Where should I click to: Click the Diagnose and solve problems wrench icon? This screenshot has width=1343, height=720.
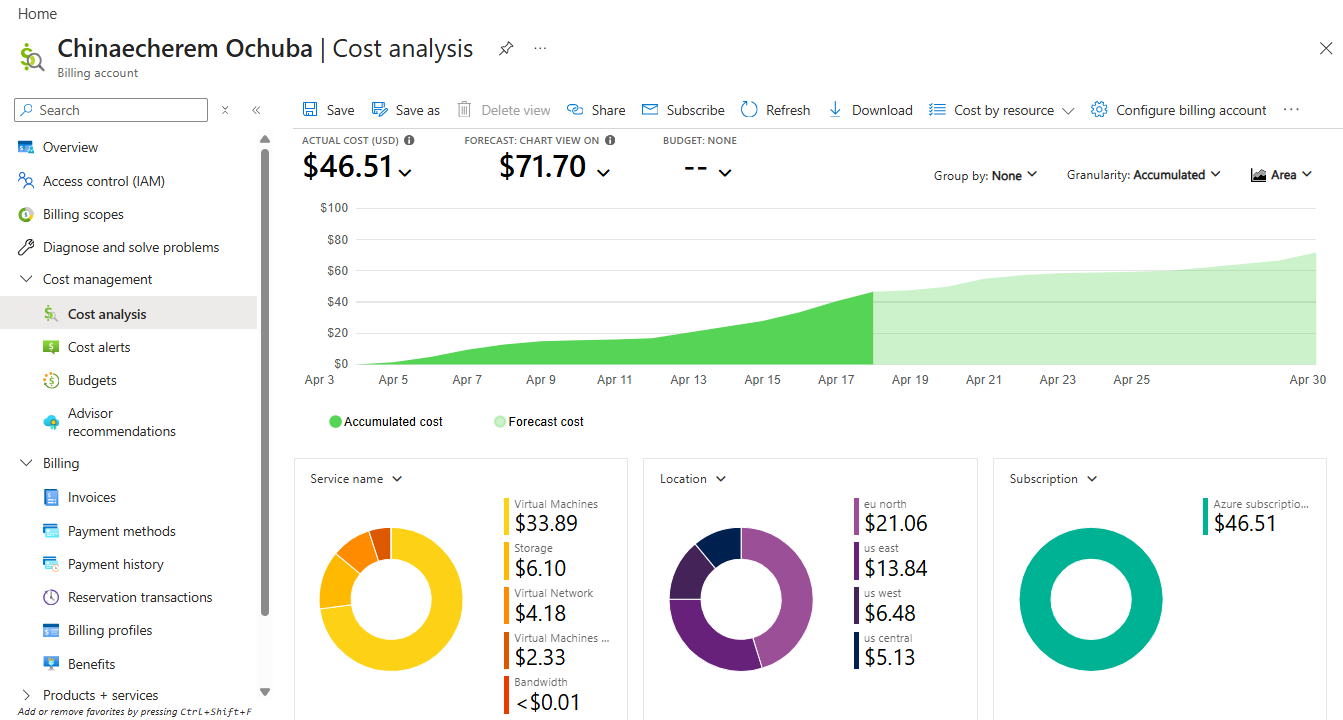26,247
